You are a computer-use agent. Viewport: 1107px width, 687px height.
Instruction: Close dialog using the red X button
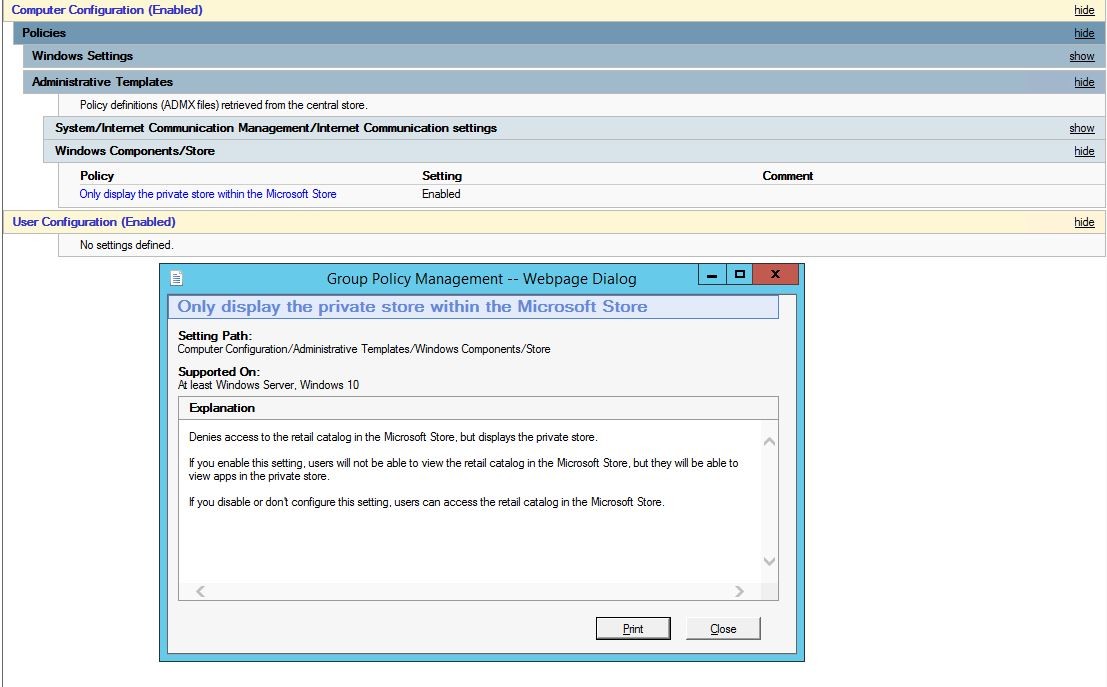pyautogui.click(x=775, y=275)
